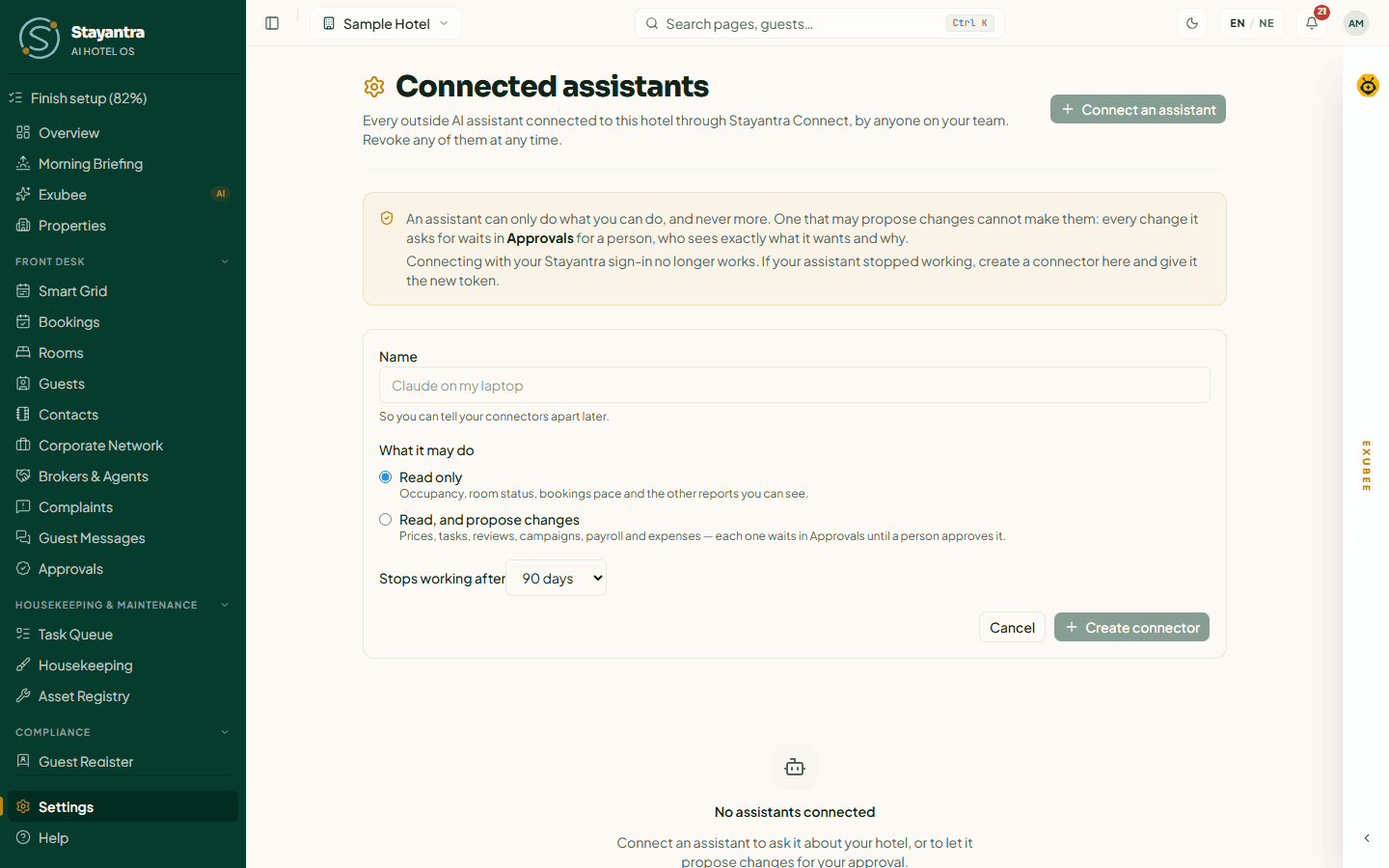Click the gear icon beside page title
This screenshot has width=1389, height=868.
[x=374, y=87]
